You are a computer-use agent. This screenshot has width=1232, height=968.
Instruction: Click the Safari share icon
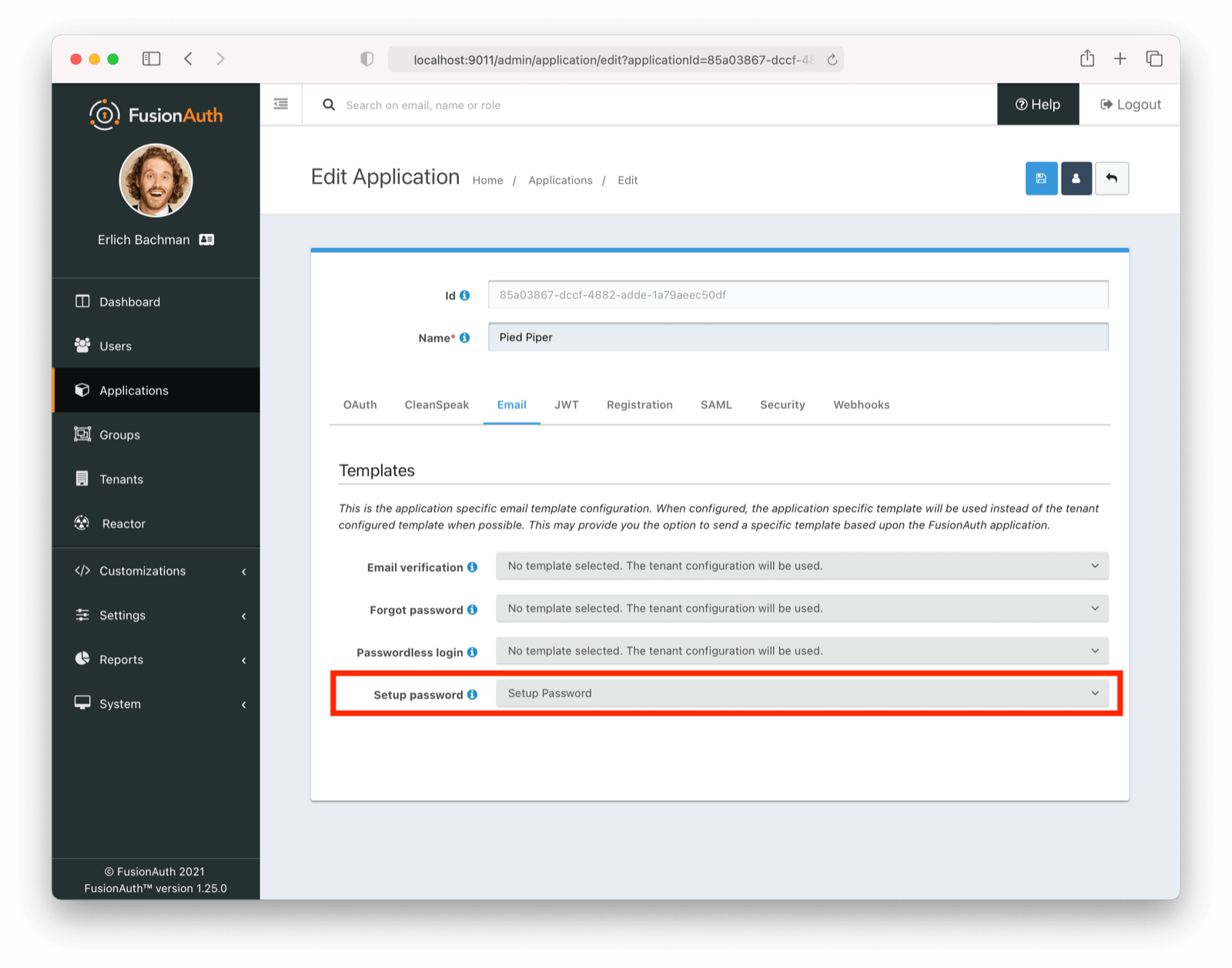point(1086,58)
